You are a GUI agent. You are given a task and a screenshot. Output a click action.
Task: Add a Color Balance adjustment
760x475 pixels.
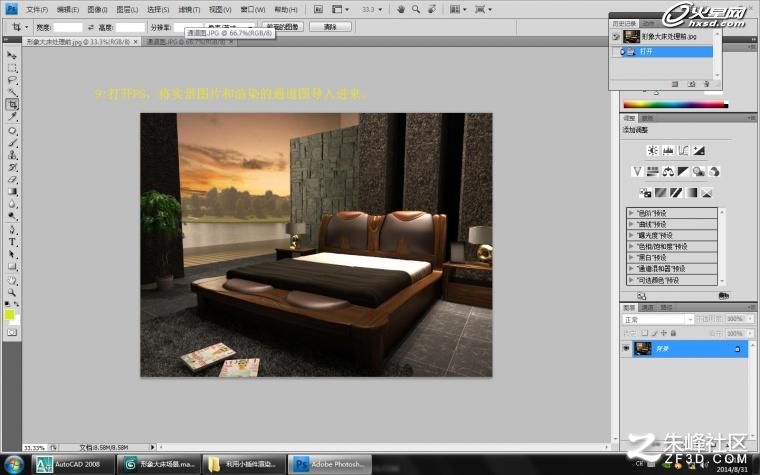[x=668, y=171]
